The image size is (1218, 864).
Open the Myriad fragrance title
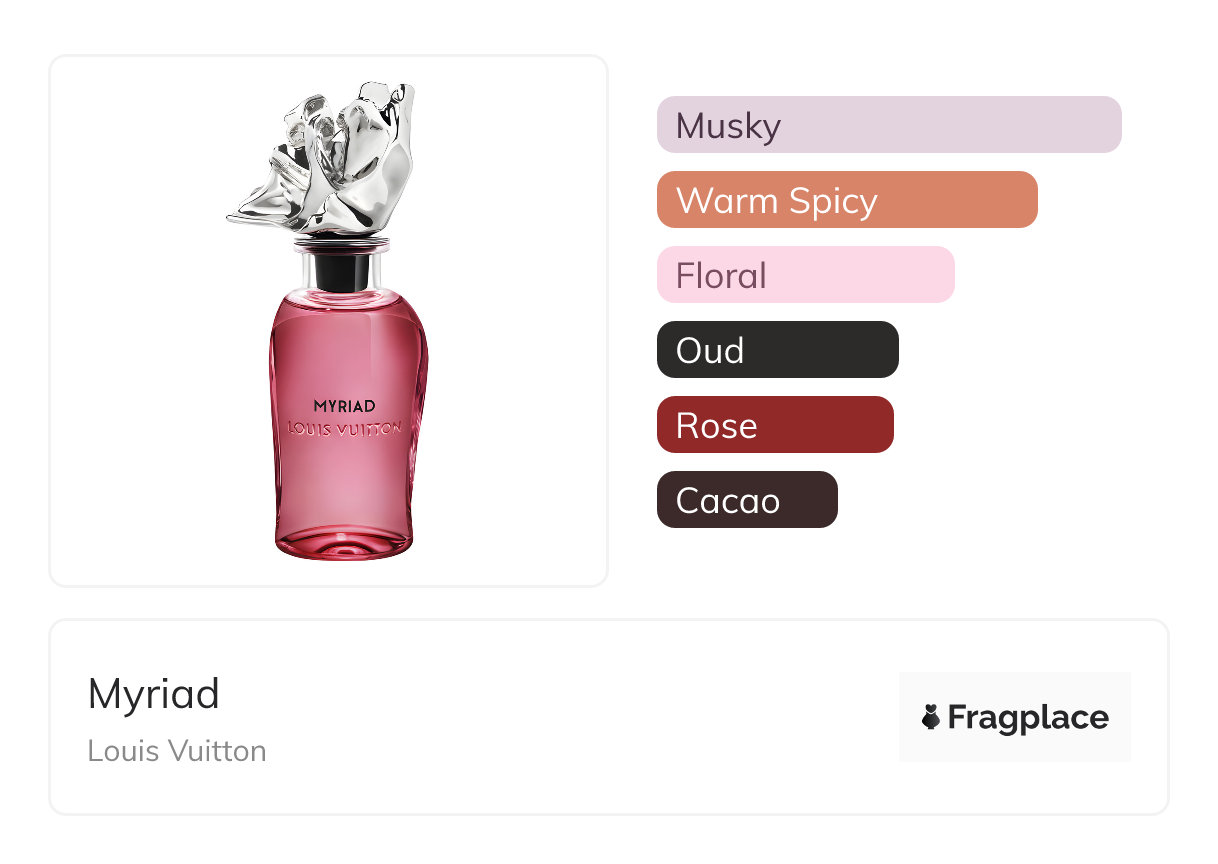(x=154, y=693)
